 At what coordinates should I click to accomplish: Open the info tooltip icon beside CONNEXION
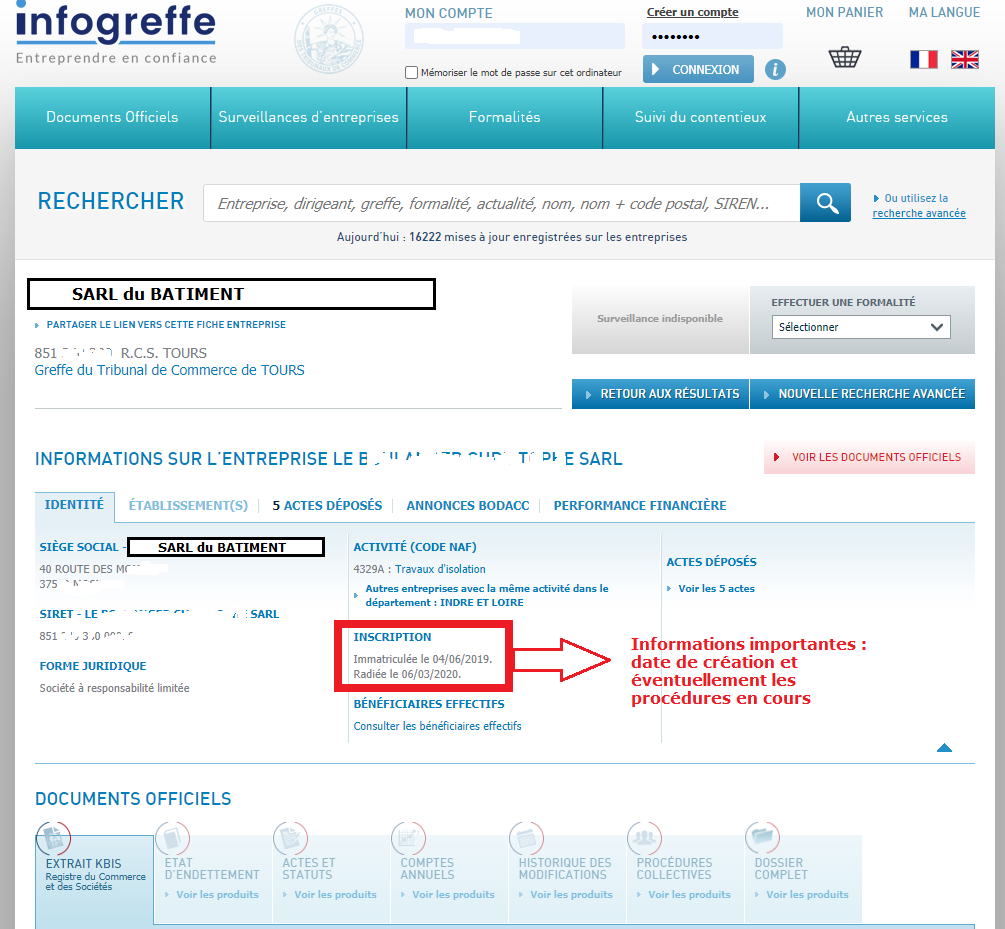pyautogui.click(x=775, y=69)
